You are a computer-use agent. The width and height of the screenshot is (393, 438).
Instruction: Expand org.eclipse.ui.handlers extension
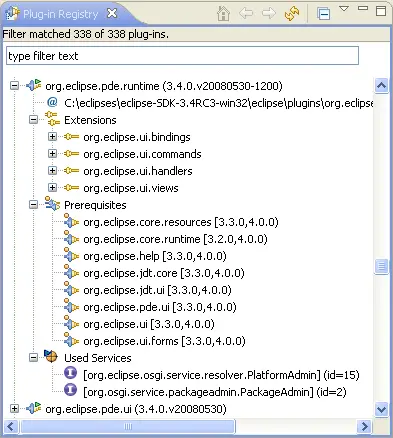[x=52, y=171]
